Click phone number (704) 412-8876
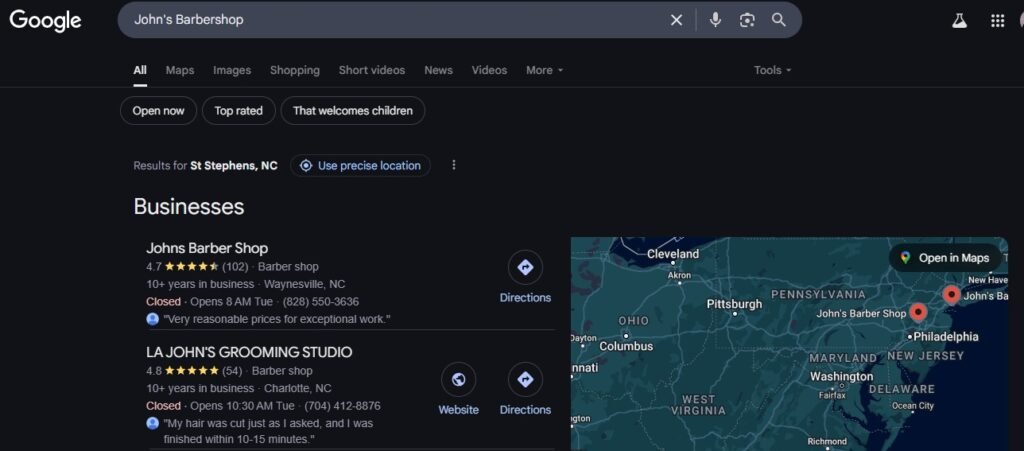The height and width of the screenshot is (451, 1024). (342, 406)
